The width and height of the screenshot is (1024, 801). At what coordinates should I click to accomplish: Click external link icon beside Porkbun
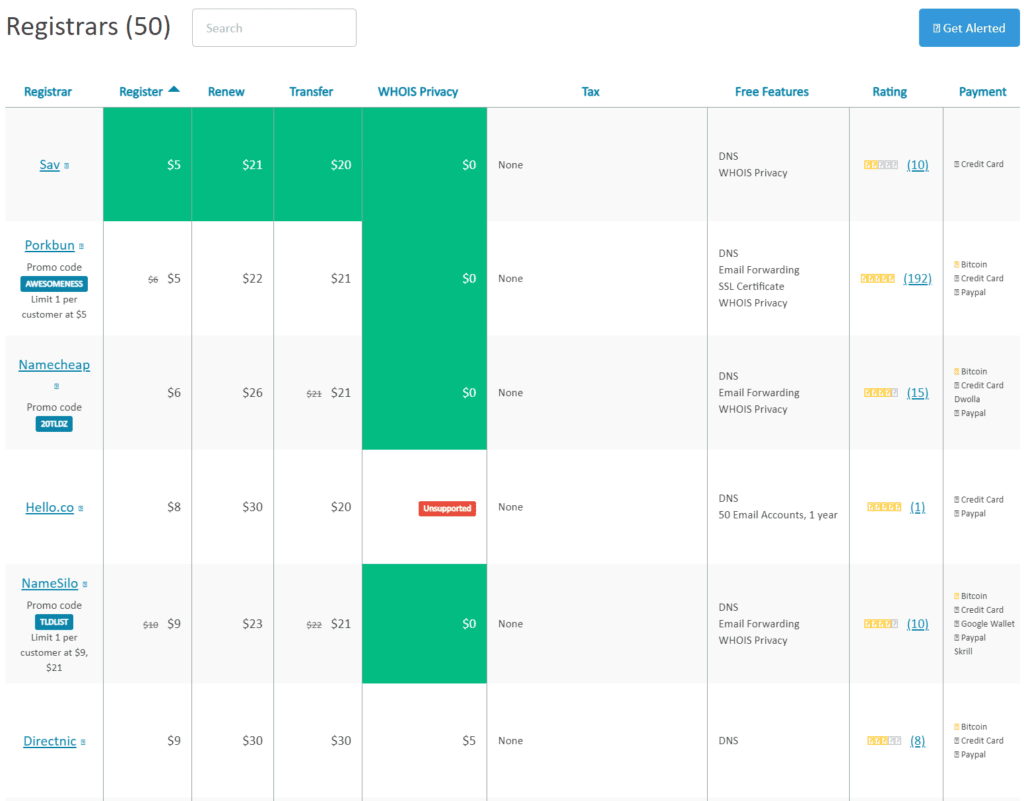(x=82, y=246)
